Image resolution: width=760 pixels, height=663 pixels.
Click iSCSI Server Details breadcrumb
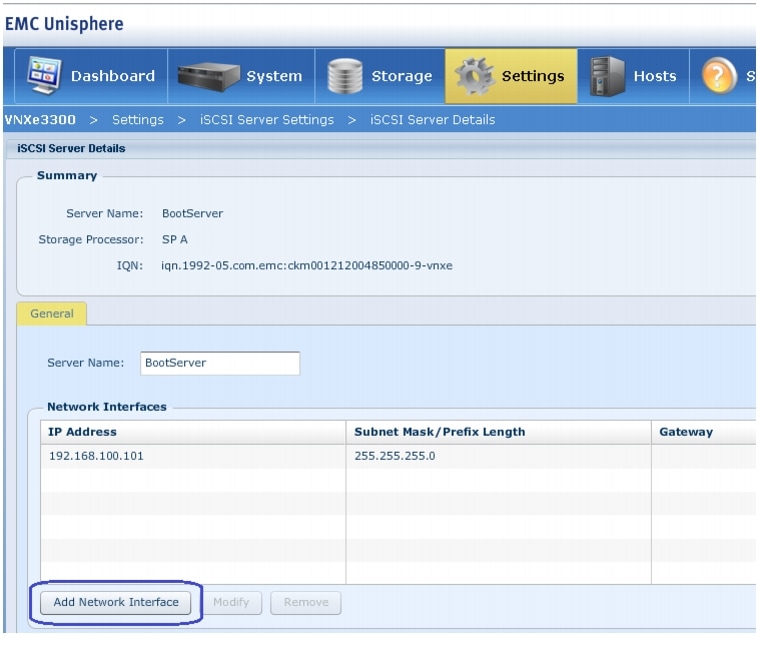pyautogui.click(x=433, y=120)
